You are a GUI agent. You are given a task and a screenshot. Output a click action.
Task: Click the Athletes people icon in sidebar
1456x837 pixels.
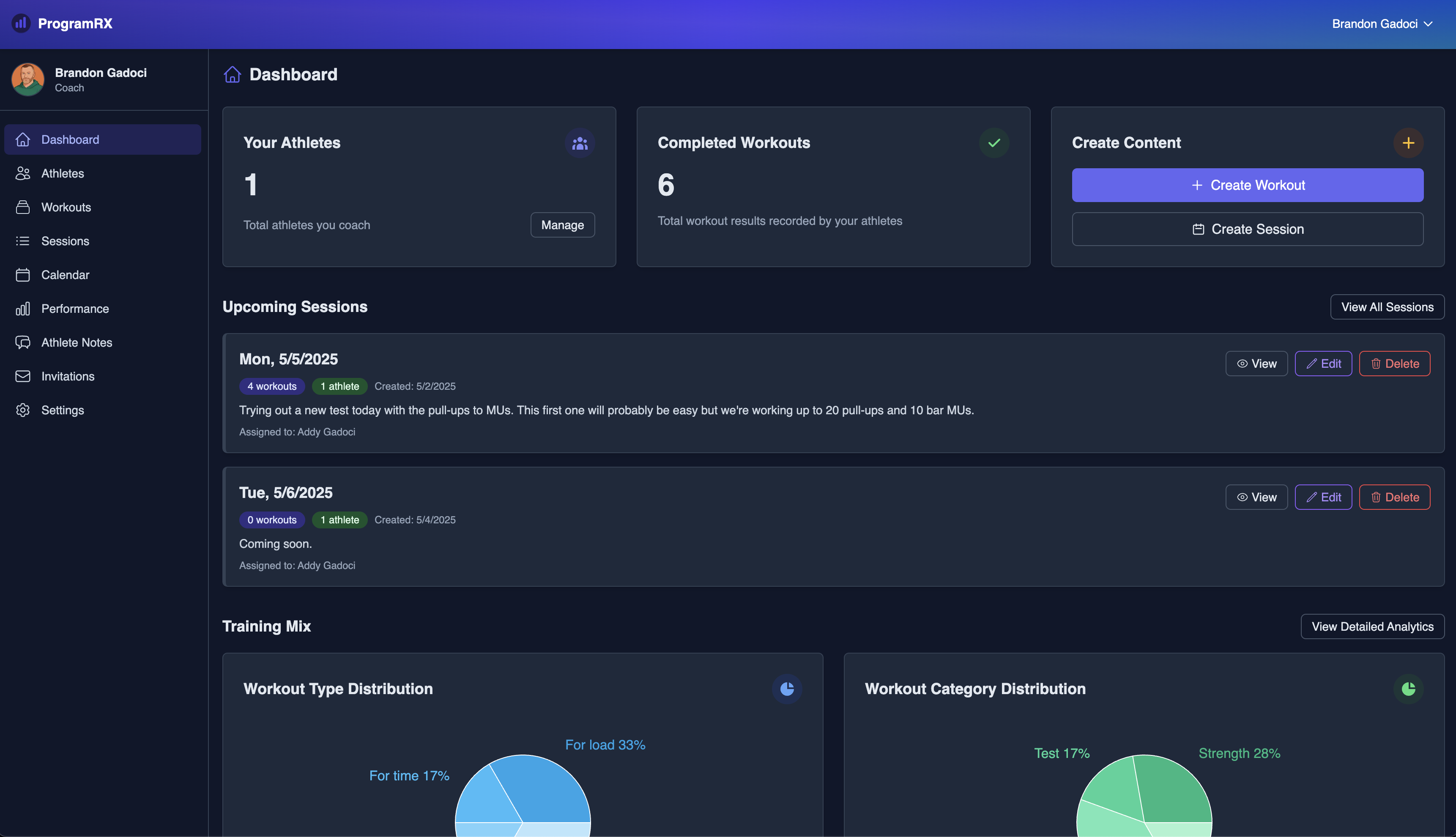coord(23,174)
